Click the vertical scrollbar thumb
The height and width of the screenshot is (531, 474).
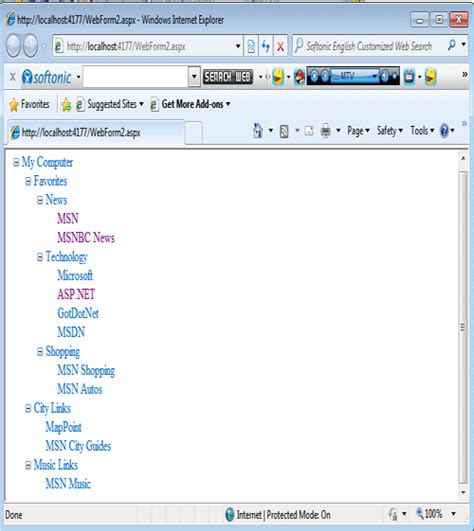click(463, 327)
